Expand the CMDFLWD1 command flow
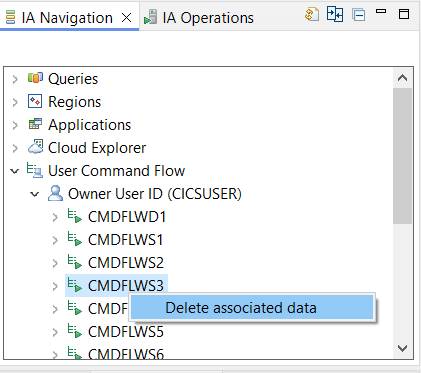The height and width of the screenshot is (373, 421). coord(55,217)
